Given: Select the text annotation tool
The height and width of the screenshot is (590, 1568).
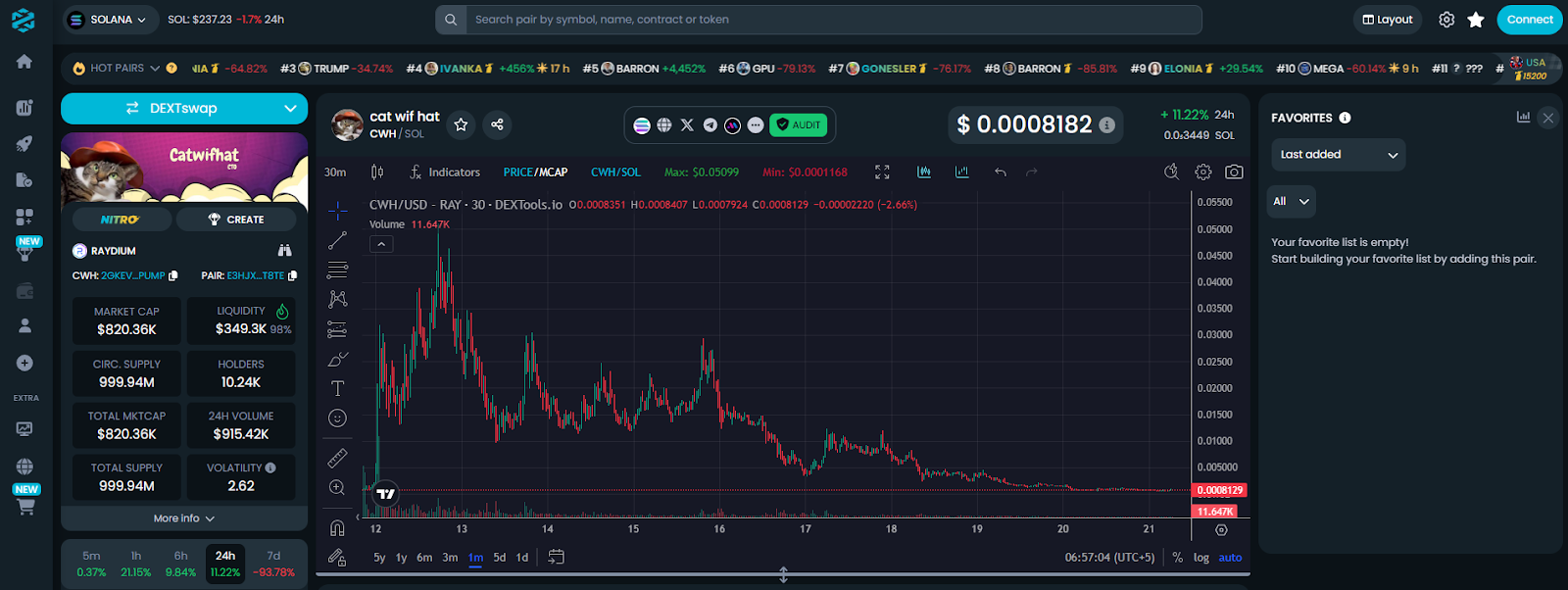Looking at the screenshot, I should click(x=337, y=389).
